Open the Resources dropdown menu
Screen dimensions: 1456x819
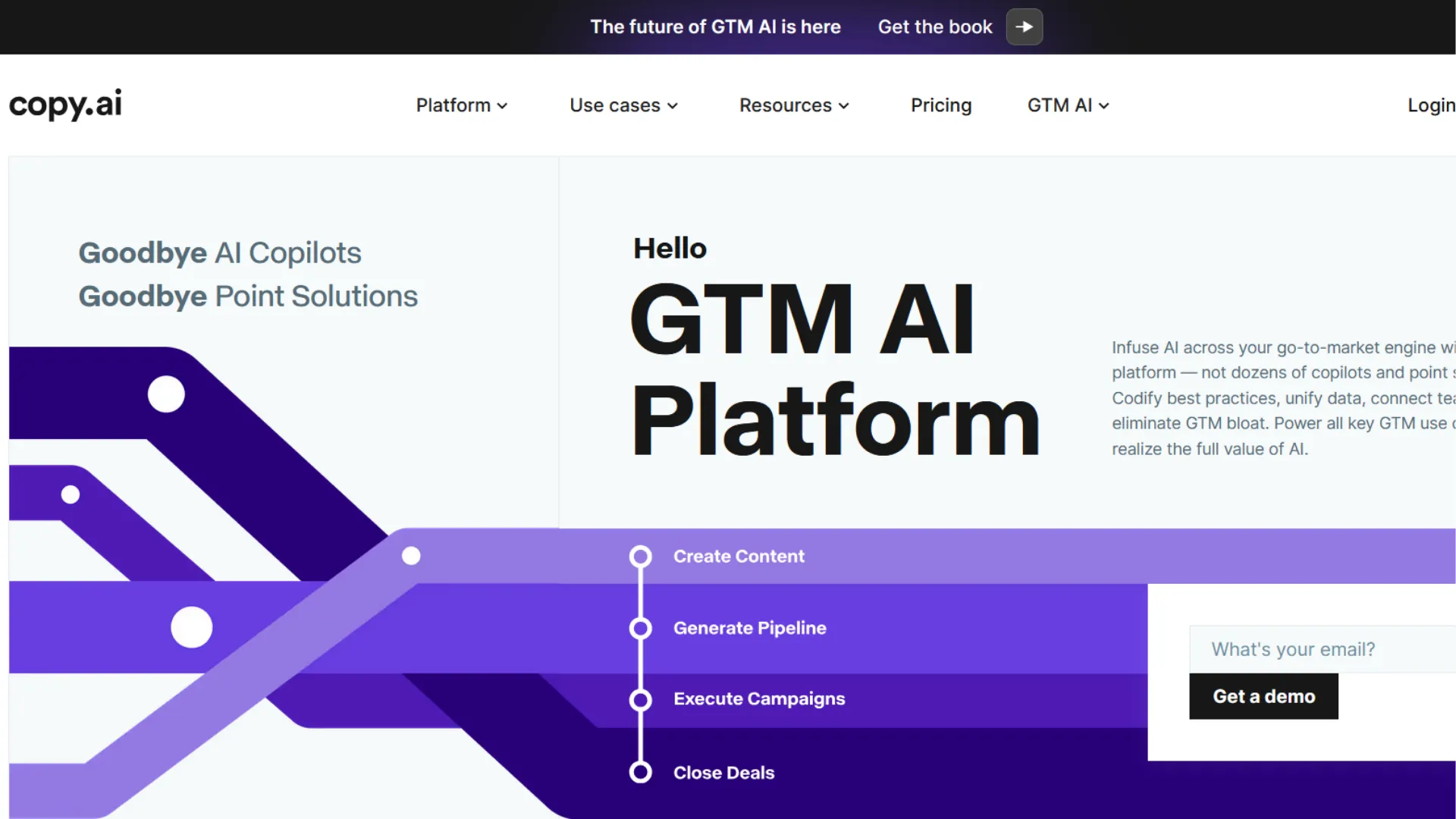[x=794, y=105]
